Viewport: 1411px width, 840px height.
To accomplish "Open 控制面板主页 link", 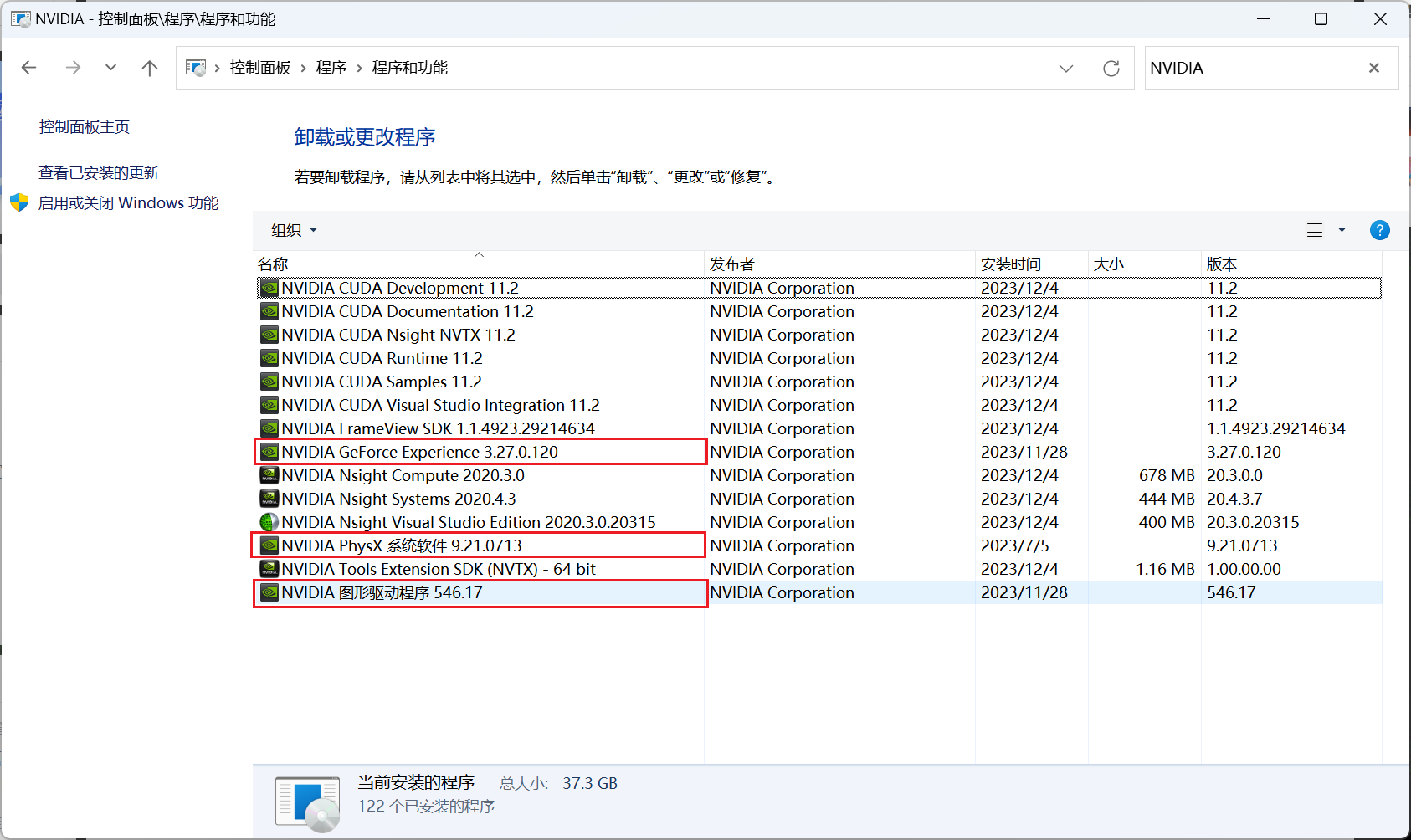I will [85, 127].
